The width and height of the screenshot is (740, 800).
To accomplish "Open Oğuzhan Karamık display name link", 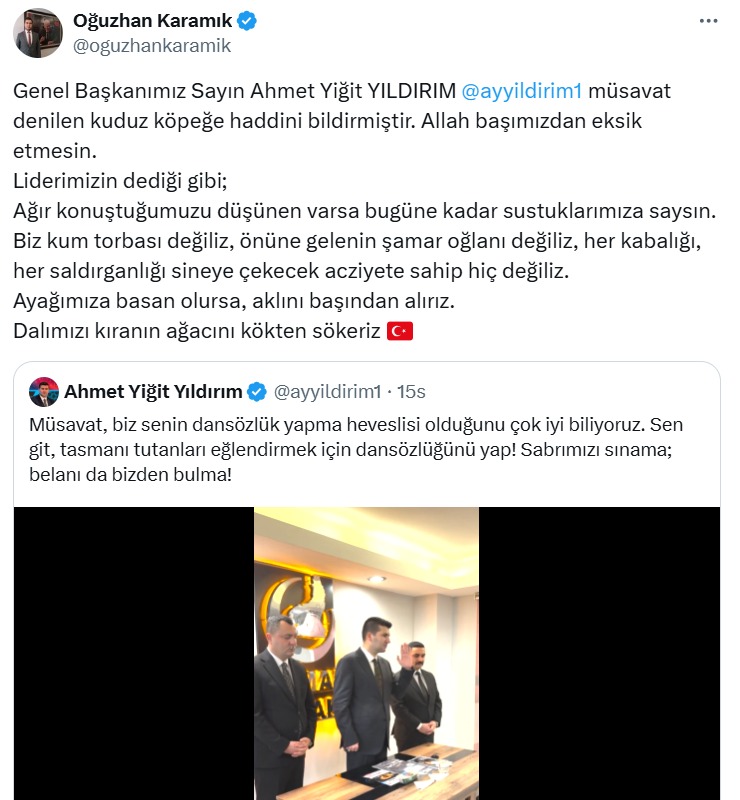I will [152, 21].
